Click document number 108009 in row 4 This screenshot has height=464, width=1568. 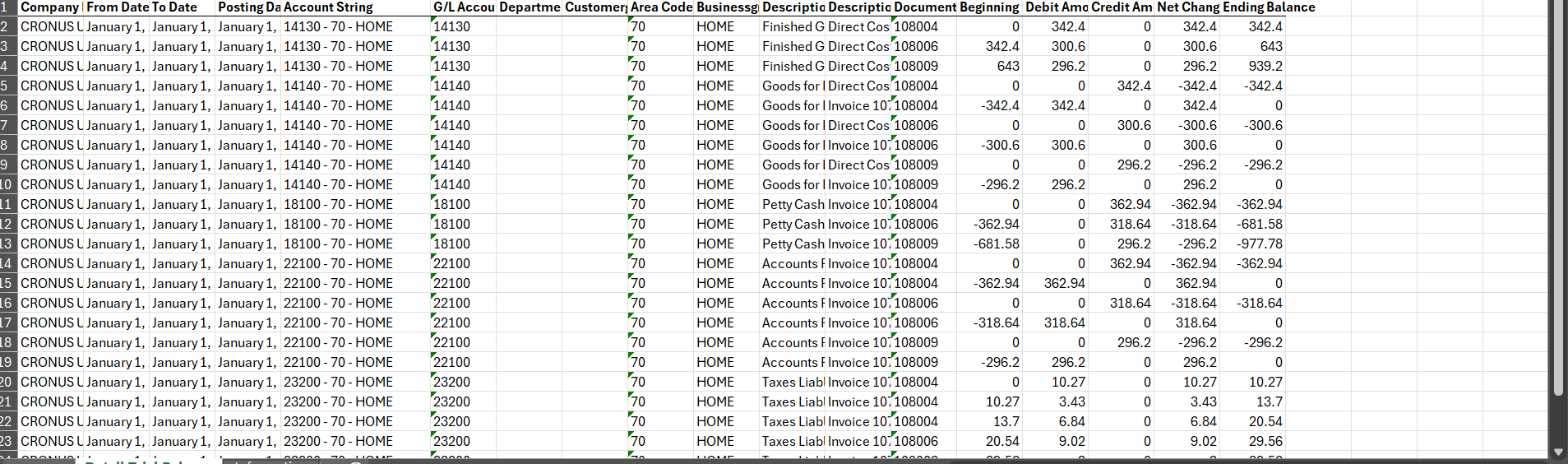tap(924, 66)
